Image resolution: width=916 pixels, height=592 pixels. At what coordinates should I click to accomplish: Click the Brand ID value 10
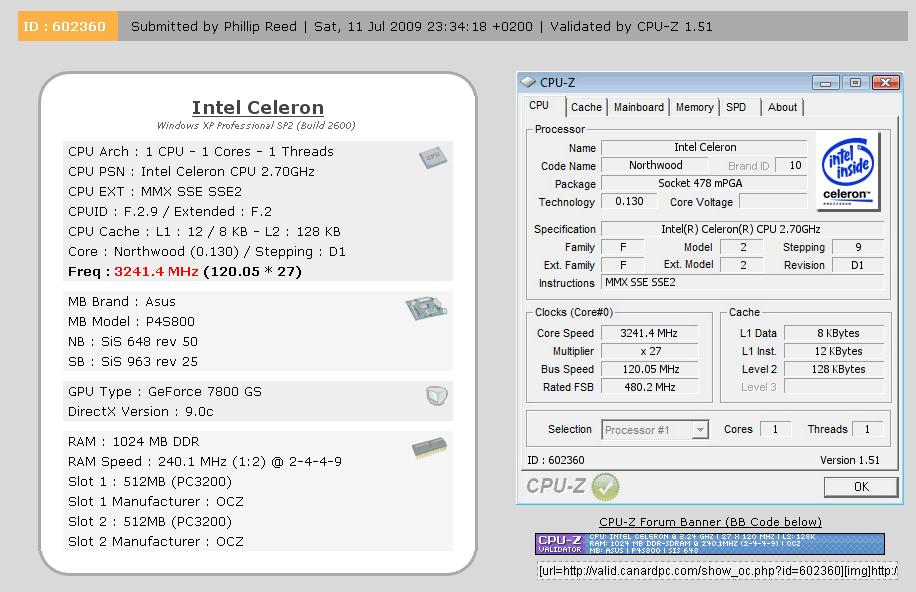click(x=794, y=165)
